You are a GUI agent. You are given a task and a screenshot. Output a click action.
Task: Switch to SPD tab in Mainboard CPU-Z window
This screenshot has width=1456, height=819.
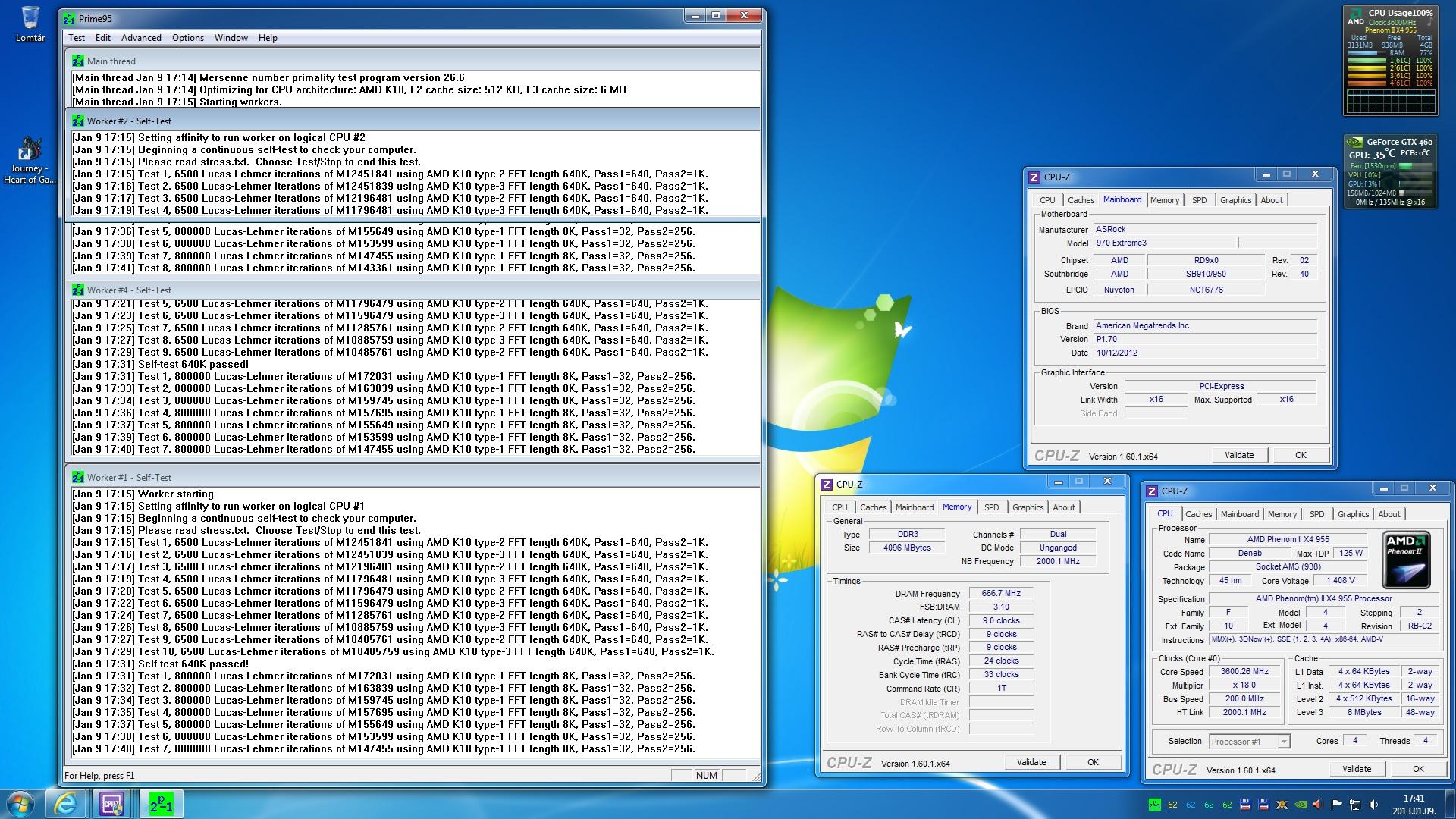point(1199,200)
